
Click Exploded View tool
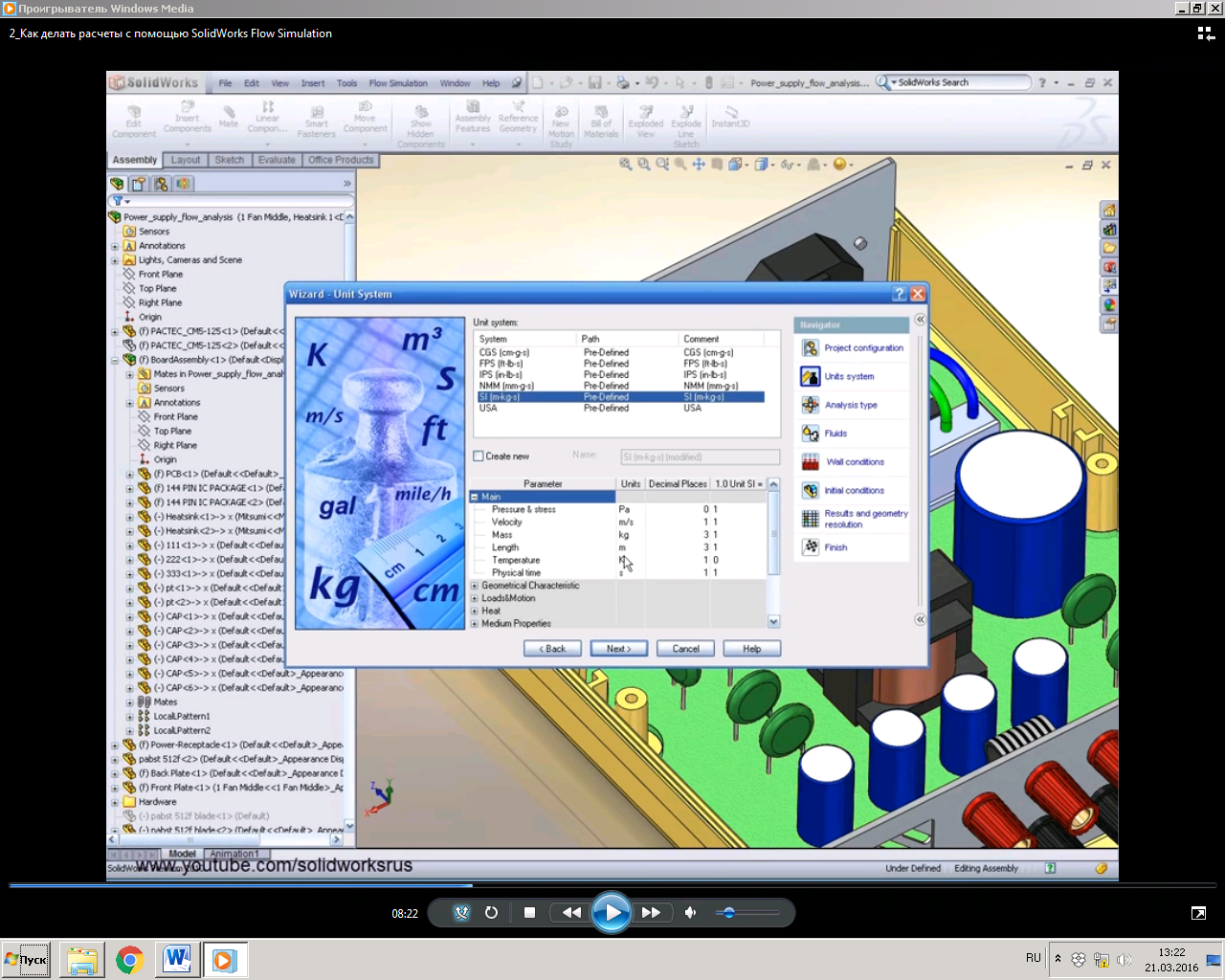[x=646, y=122]
